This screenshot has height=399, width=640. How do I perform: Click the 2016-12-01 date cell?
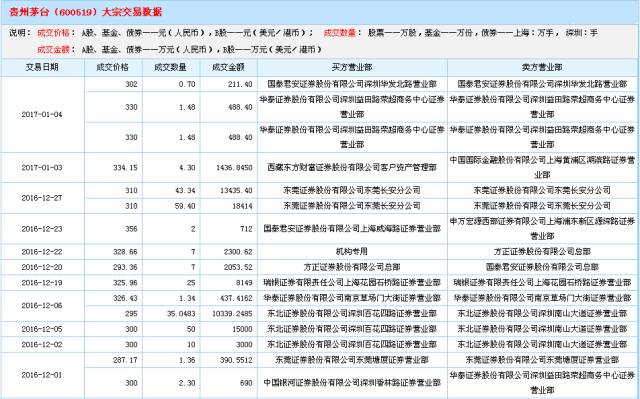[42, 375]
